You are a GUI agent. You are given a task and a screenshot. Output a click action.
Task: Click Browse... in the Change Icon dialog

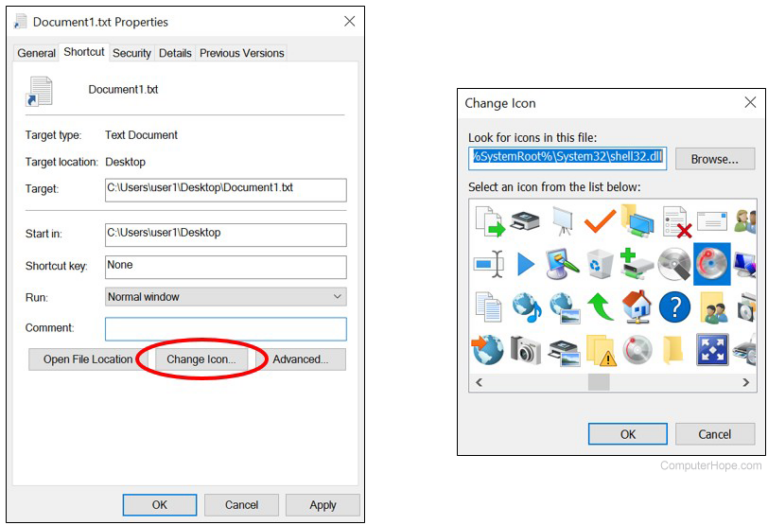[x=715, y=159]
